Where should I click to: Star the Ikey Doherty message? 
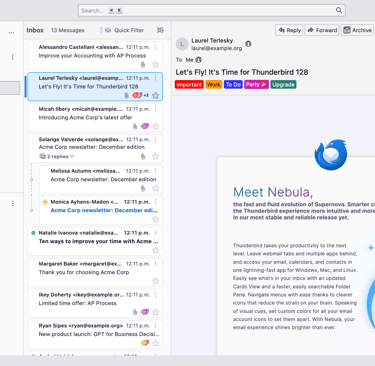(155, 312)
